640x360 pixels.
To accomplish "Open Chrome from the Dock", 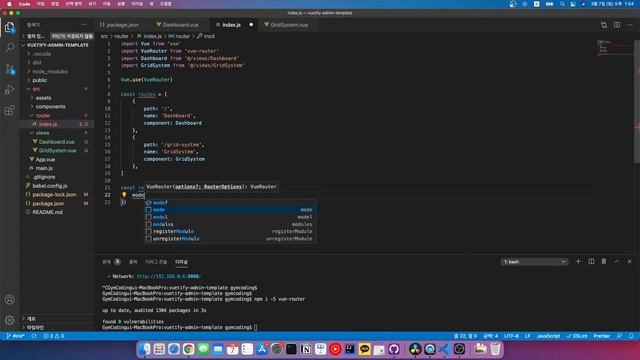I will pos(188,349).
